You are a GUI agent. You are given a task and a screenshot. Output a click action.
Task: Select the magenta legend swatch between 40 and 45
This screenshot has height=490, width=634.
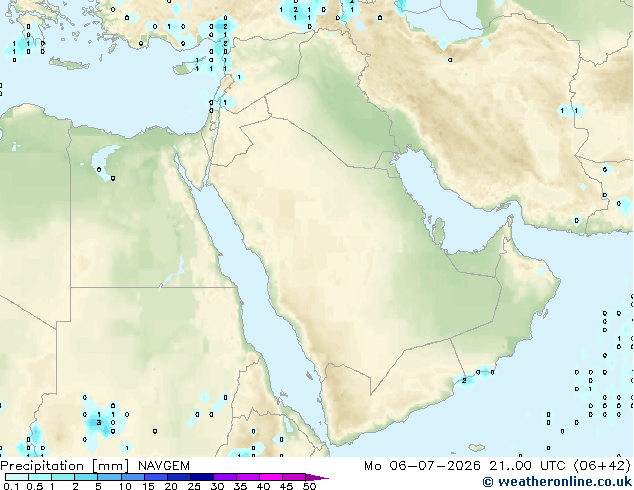(x=271, y=477)
